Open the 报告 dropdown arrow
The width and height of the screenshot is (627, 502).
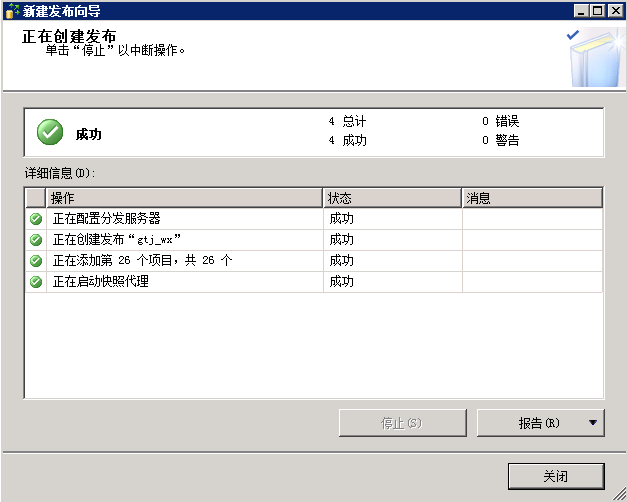594,423
